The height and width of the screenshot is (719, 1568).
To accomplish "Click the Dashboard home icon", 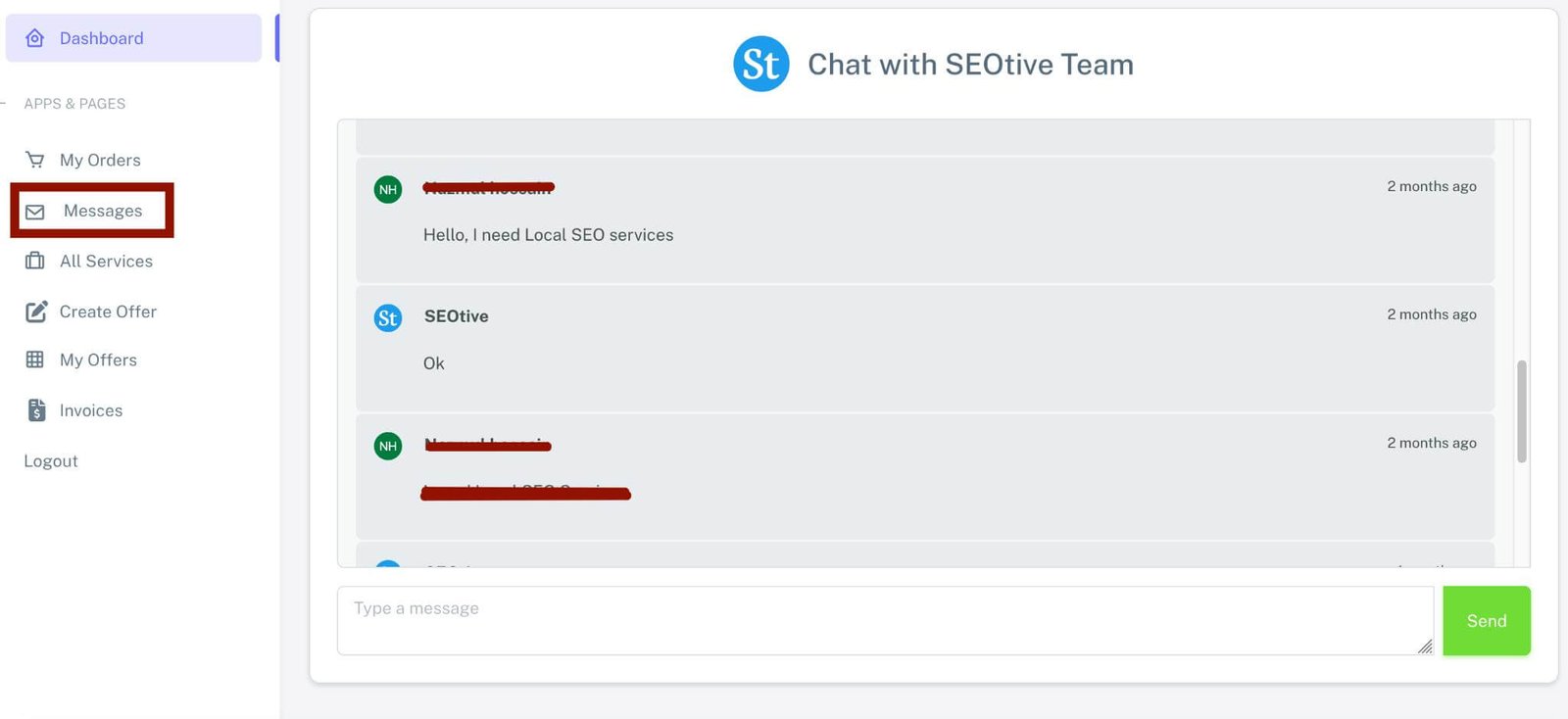I will [x=35, y=38].
